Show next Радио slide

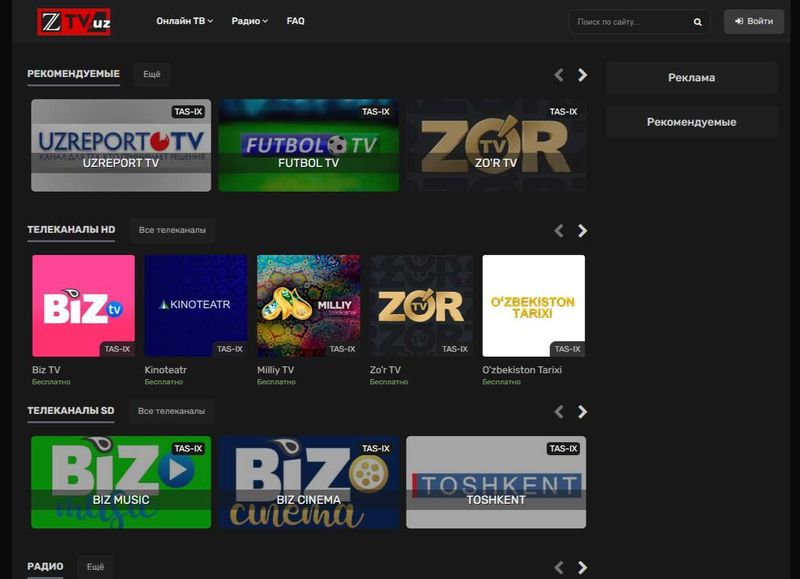[582, 567]
